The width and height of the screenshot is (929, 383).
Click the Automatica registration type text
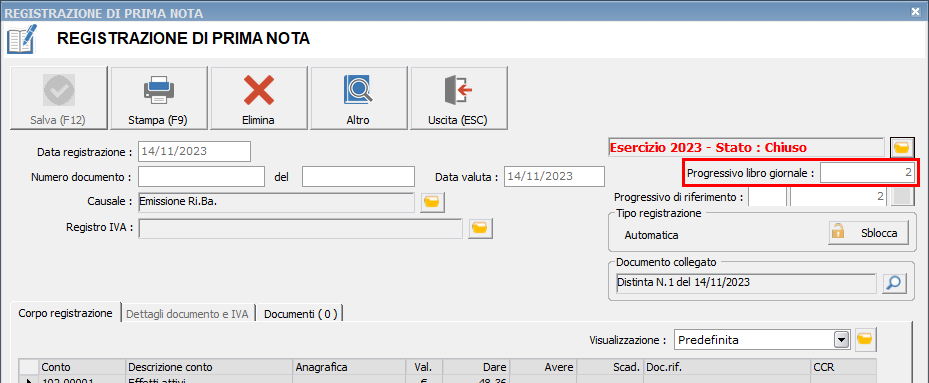[651, 235]
